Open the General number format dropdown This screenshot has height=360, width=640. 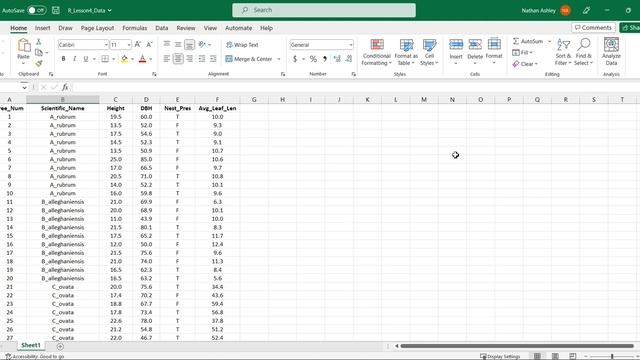coord(350,44)
